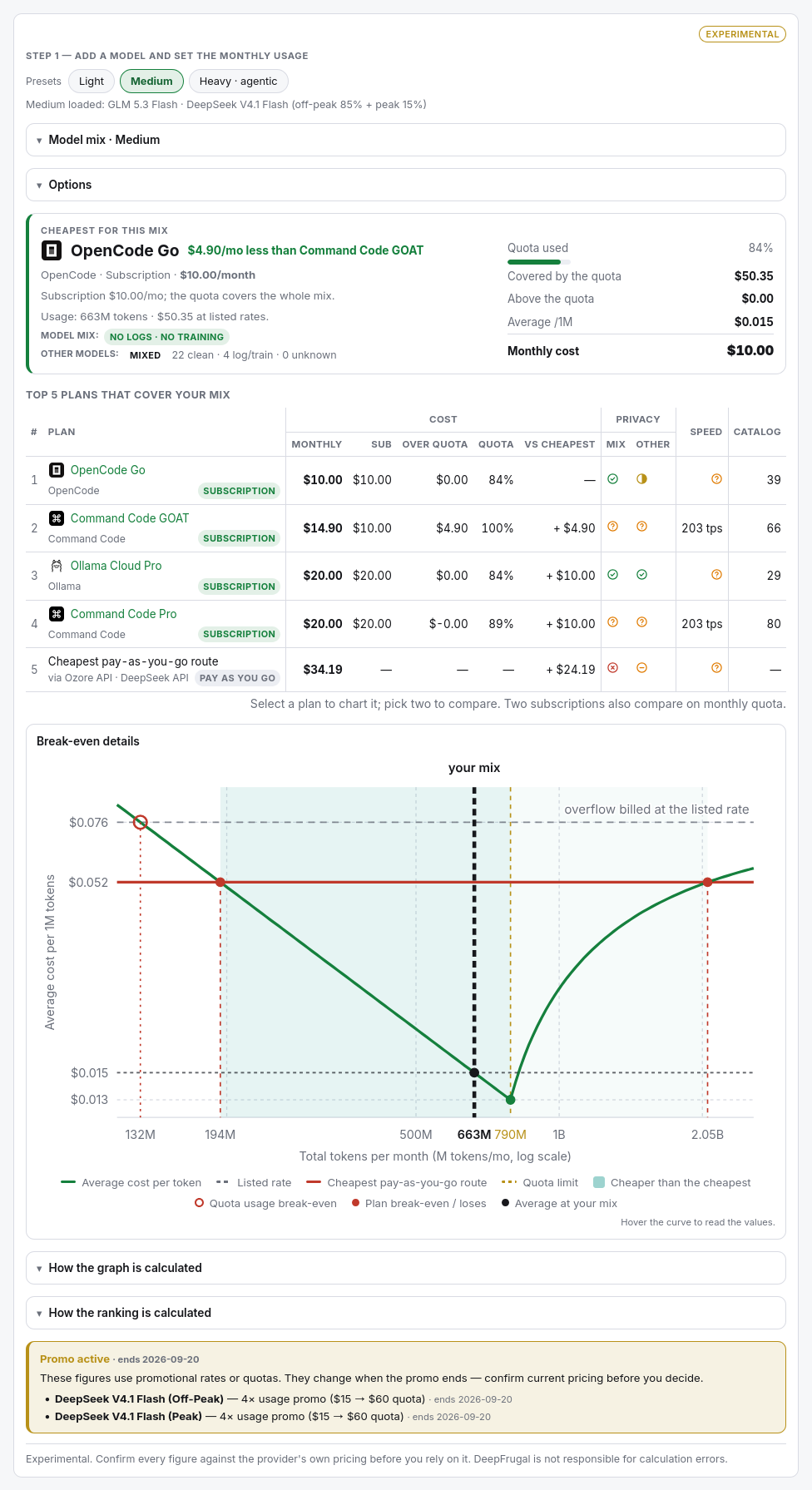
Task: Select the Cheapest pay-as-you-go route row
Action: tap(406, 669)
